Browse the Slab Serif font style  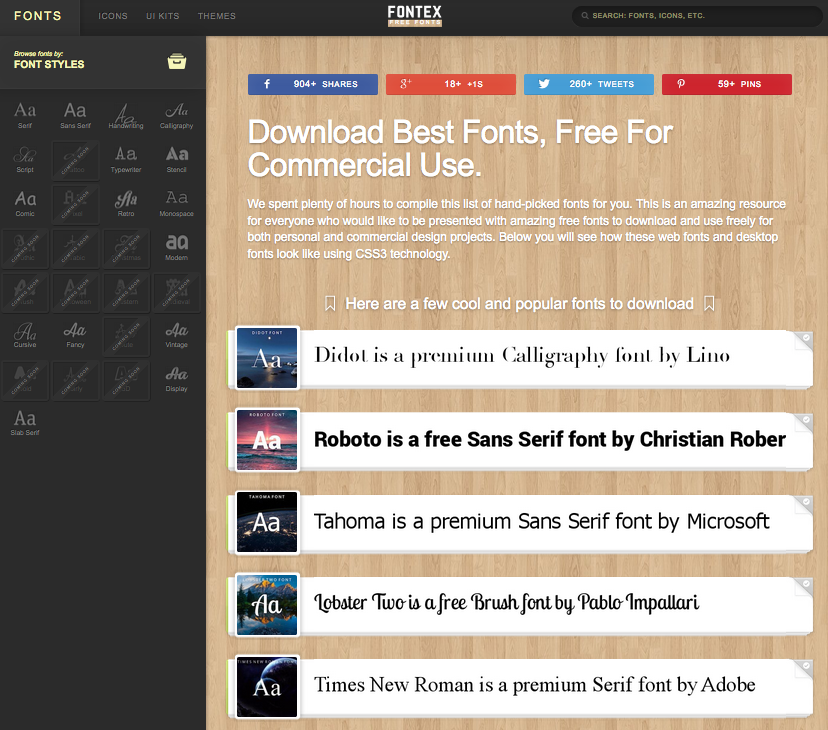[25, 423]
